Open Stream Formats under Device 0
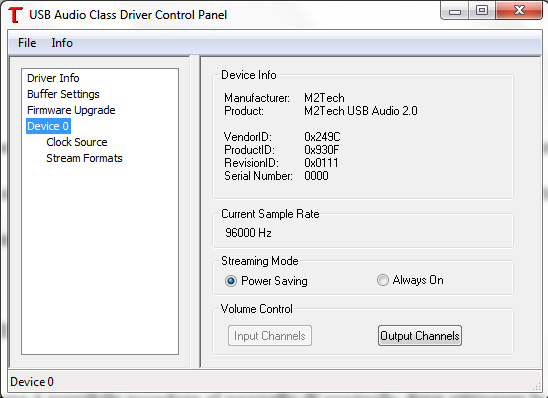The width and height of the screenshot is (548, 398). click(84, 158)
